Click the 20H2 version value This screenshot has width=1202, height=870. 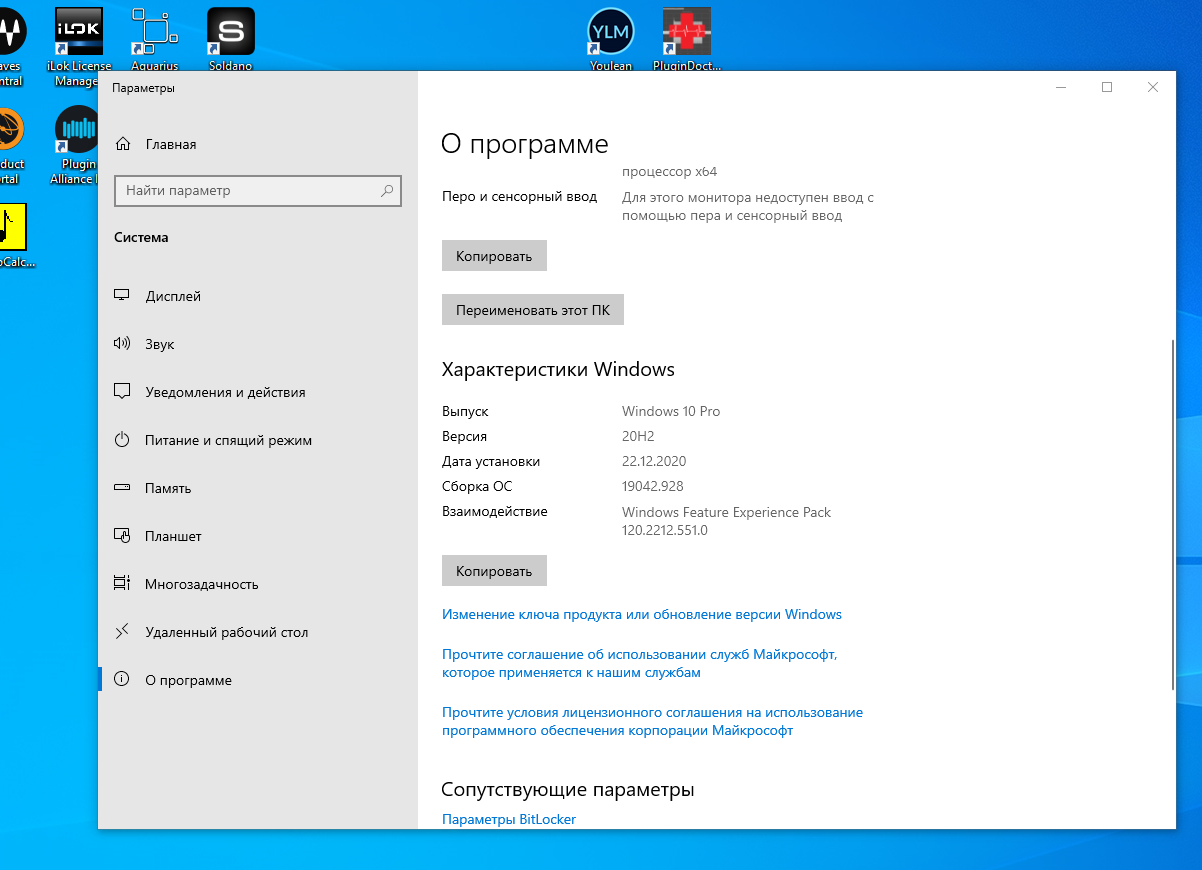[x=638, y=436]
